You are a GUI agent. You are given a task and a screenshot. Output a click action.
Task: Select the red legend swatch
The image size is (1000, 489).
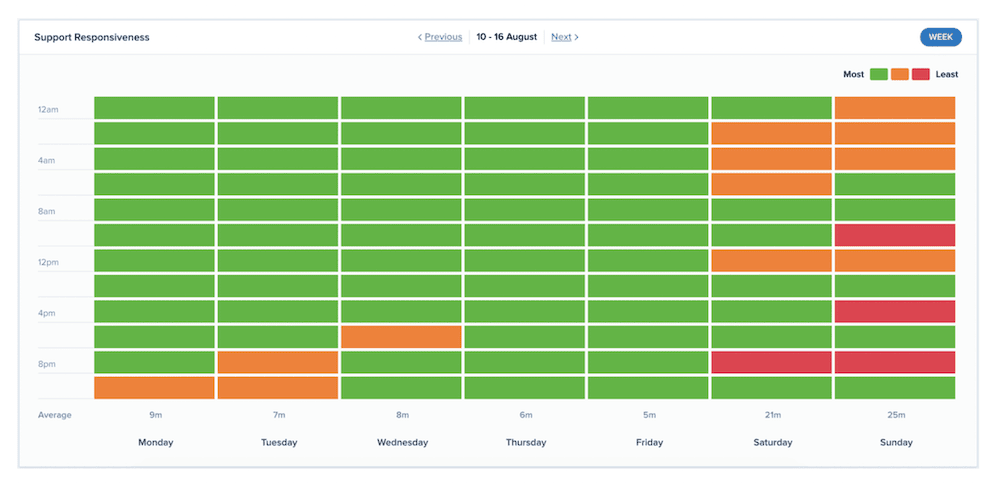tap(921, 74)
